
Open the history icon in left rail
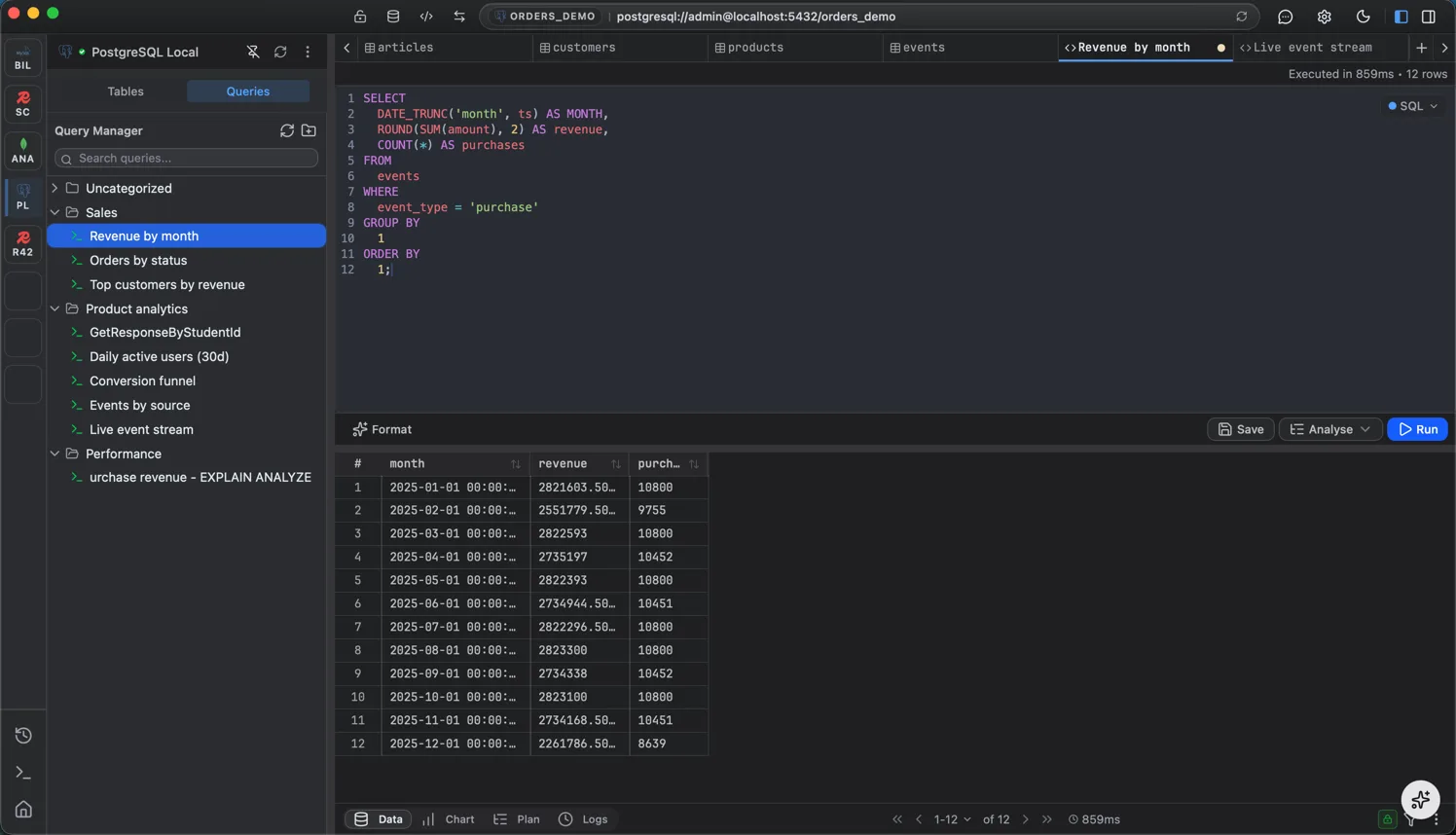(x=23, y=736)
